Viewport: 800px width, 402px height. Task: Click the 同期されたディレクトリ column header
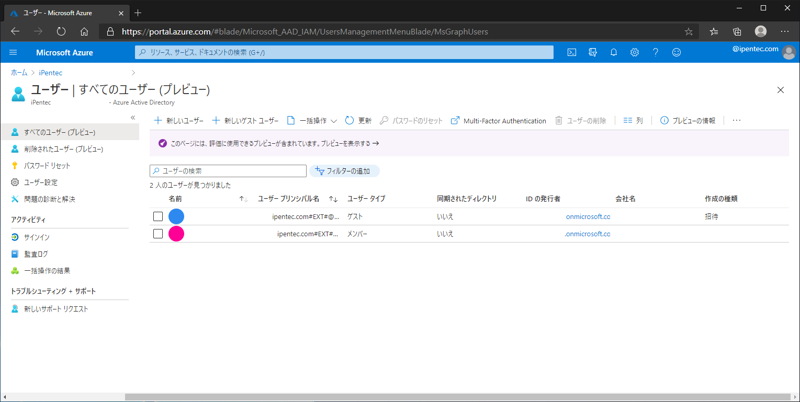466,199
